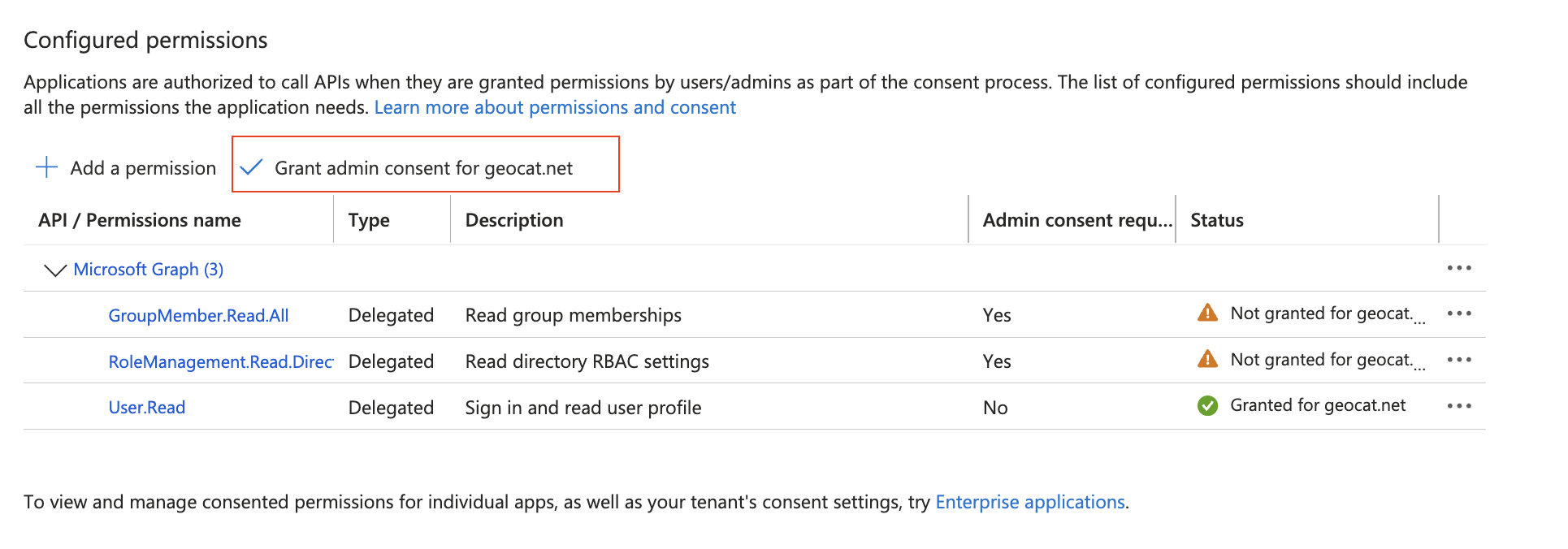Follow Learn more about permissions and consent
1568x549 pixels.
(x=555, y=107)
